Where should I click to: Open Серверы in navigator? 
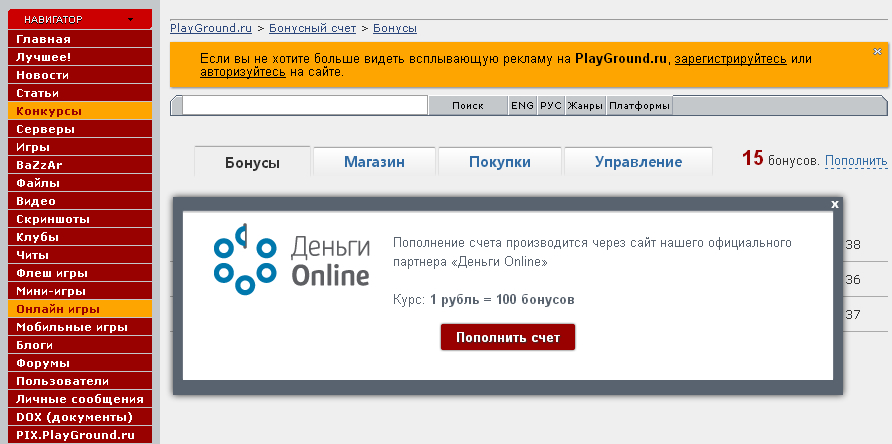pyautogui.click(x=80, y=129)
